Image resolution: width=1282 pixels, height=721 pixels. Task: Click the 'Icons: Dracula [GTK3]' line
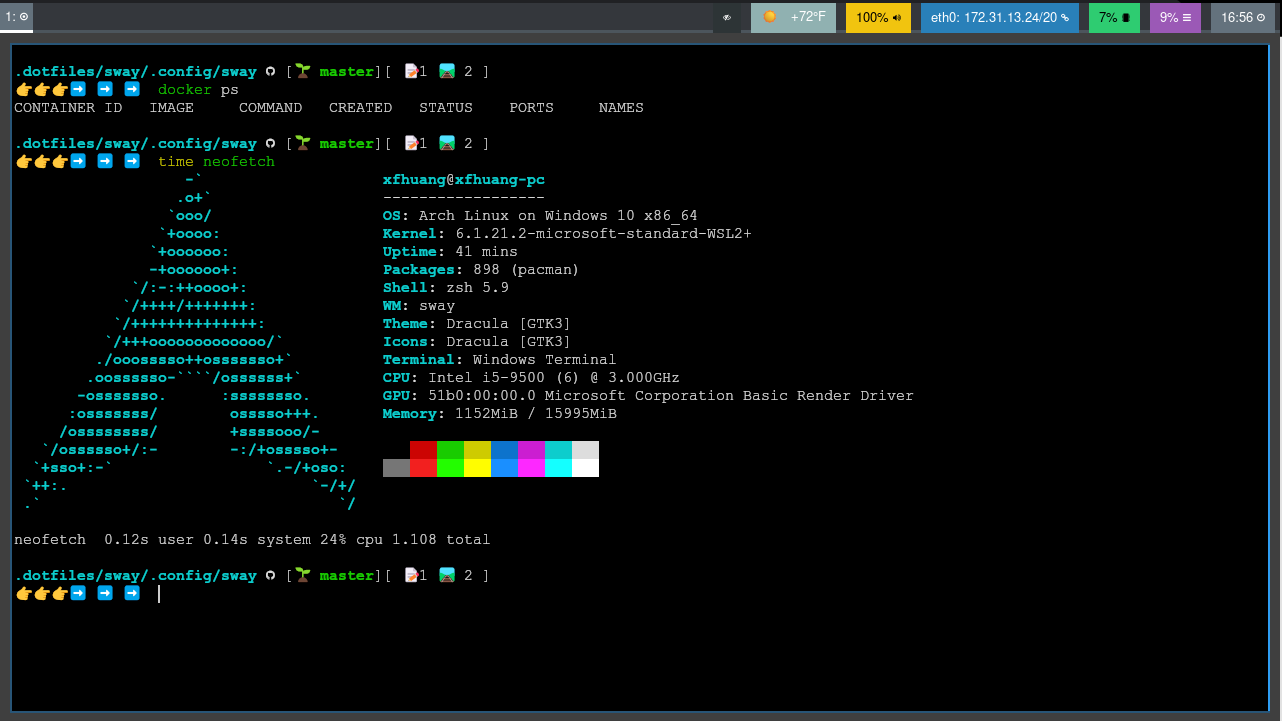pyautogui.click(x=477, y=342)
